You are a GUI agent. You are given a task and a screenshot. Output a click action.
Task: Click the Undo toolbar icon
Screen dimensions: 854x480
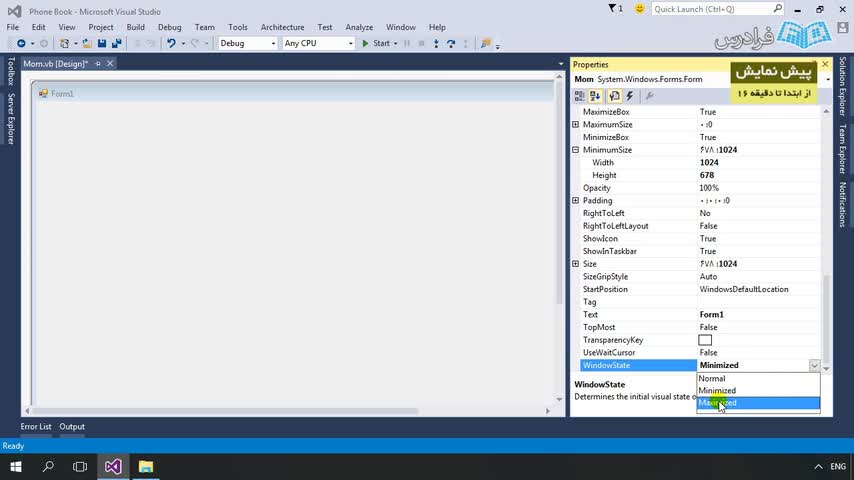[x=171, y=43]
